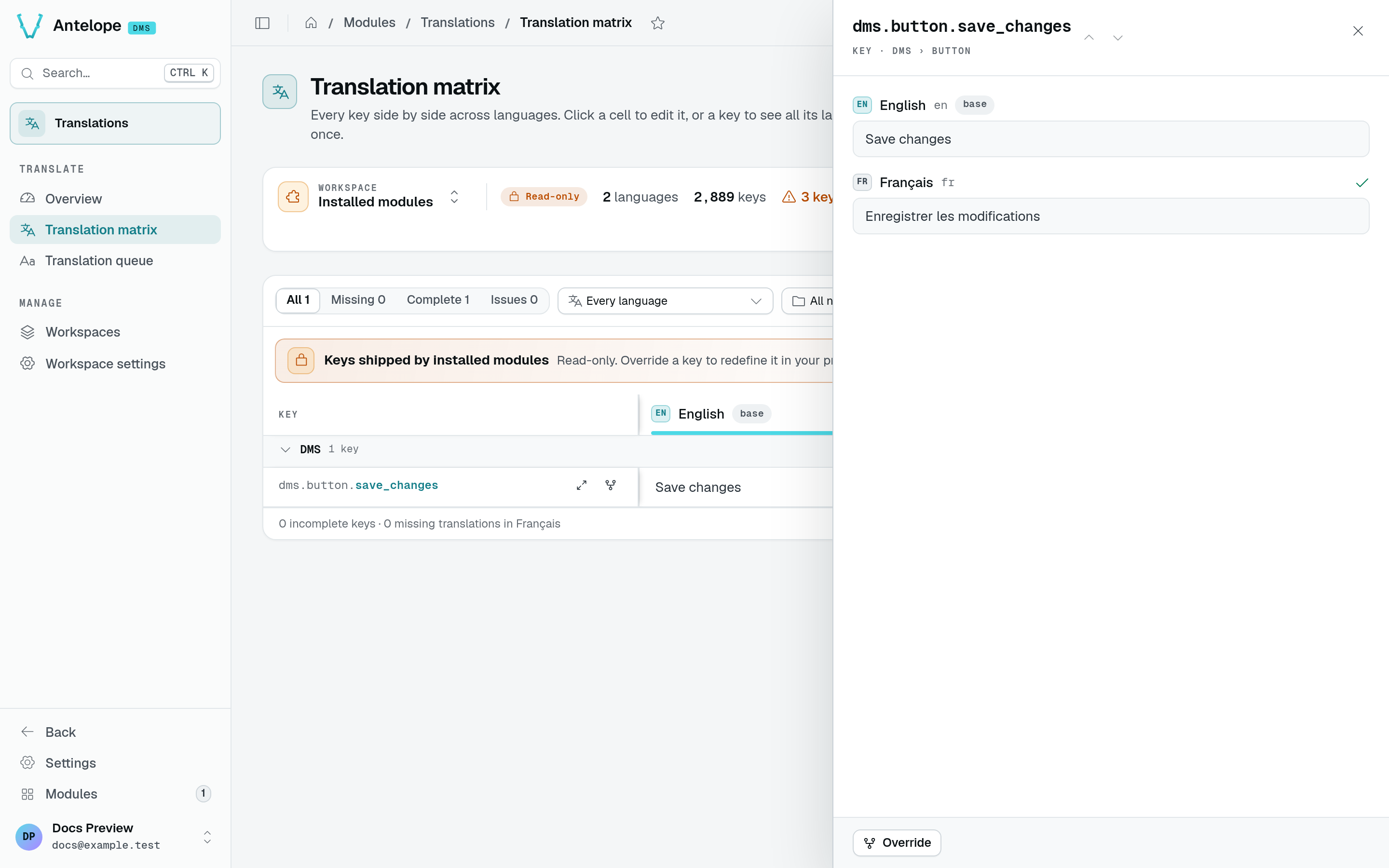Open Translation matrix in sidebar

115,230
